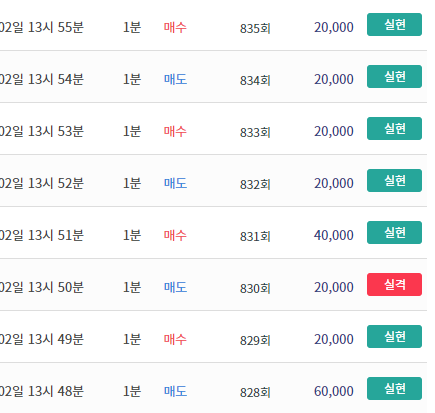Click the 1분 duration in the 828회 row
The width and height of the screenshot is (435, 413).
[x=132, y=391]
